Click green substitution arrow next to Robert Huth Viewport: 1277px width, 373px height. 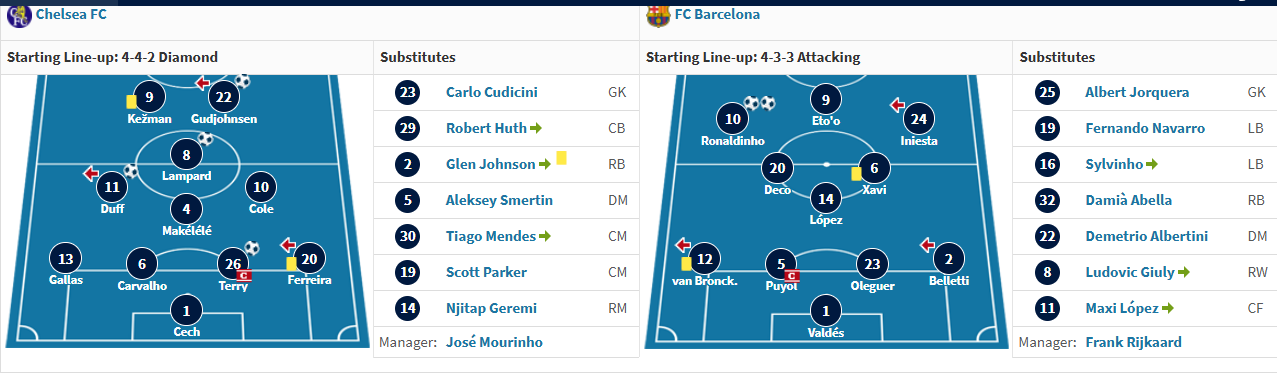tap(535, 128)
